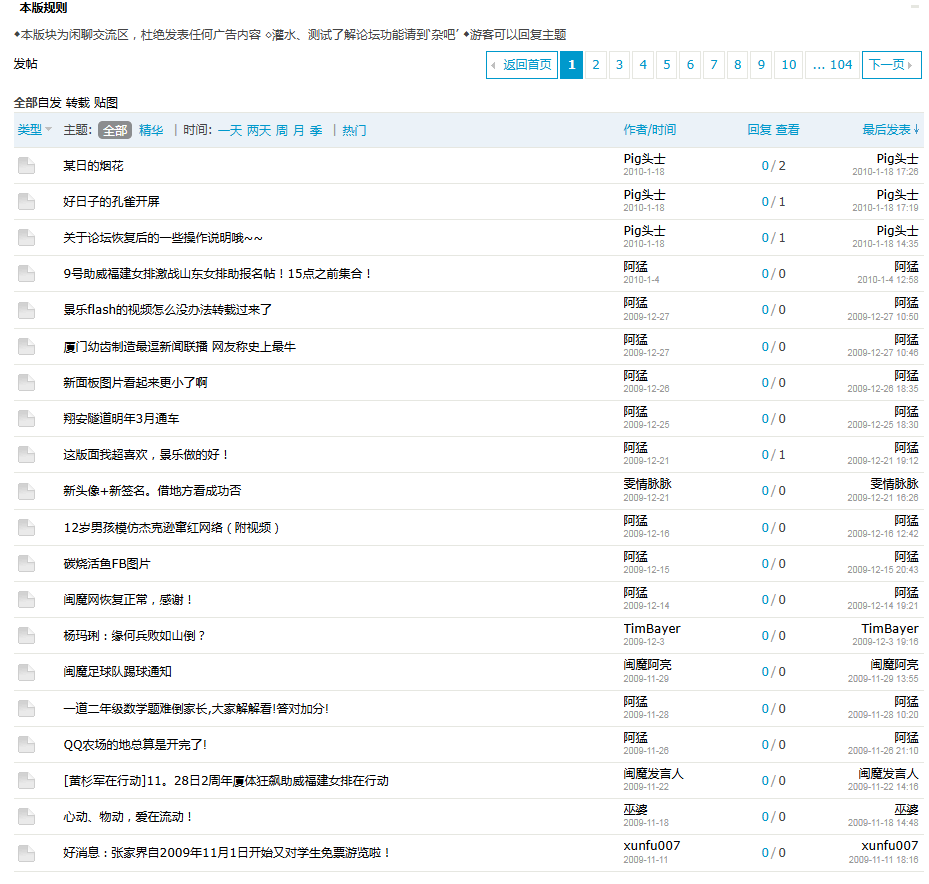Click reply count of 某日的烟花 row
The height and width of the screenshot is (884, 929).
pyautogui.click(x=765, y=166)
